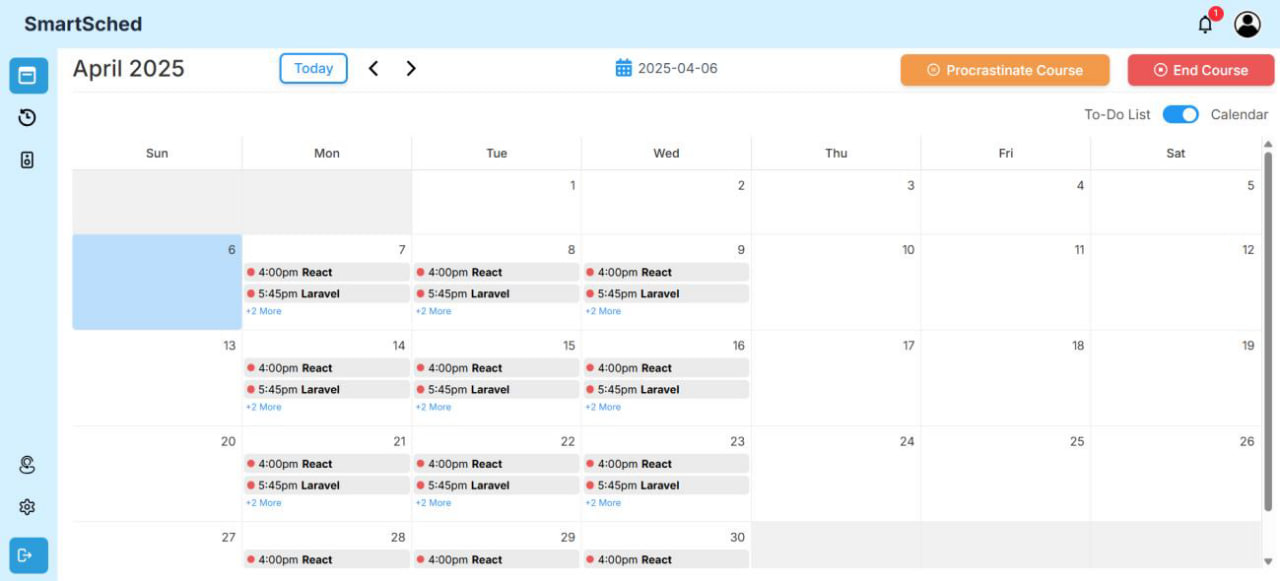Open 5:45pm Laravel event on April 15
1280x581 pixels.
[x=497, y=390]
